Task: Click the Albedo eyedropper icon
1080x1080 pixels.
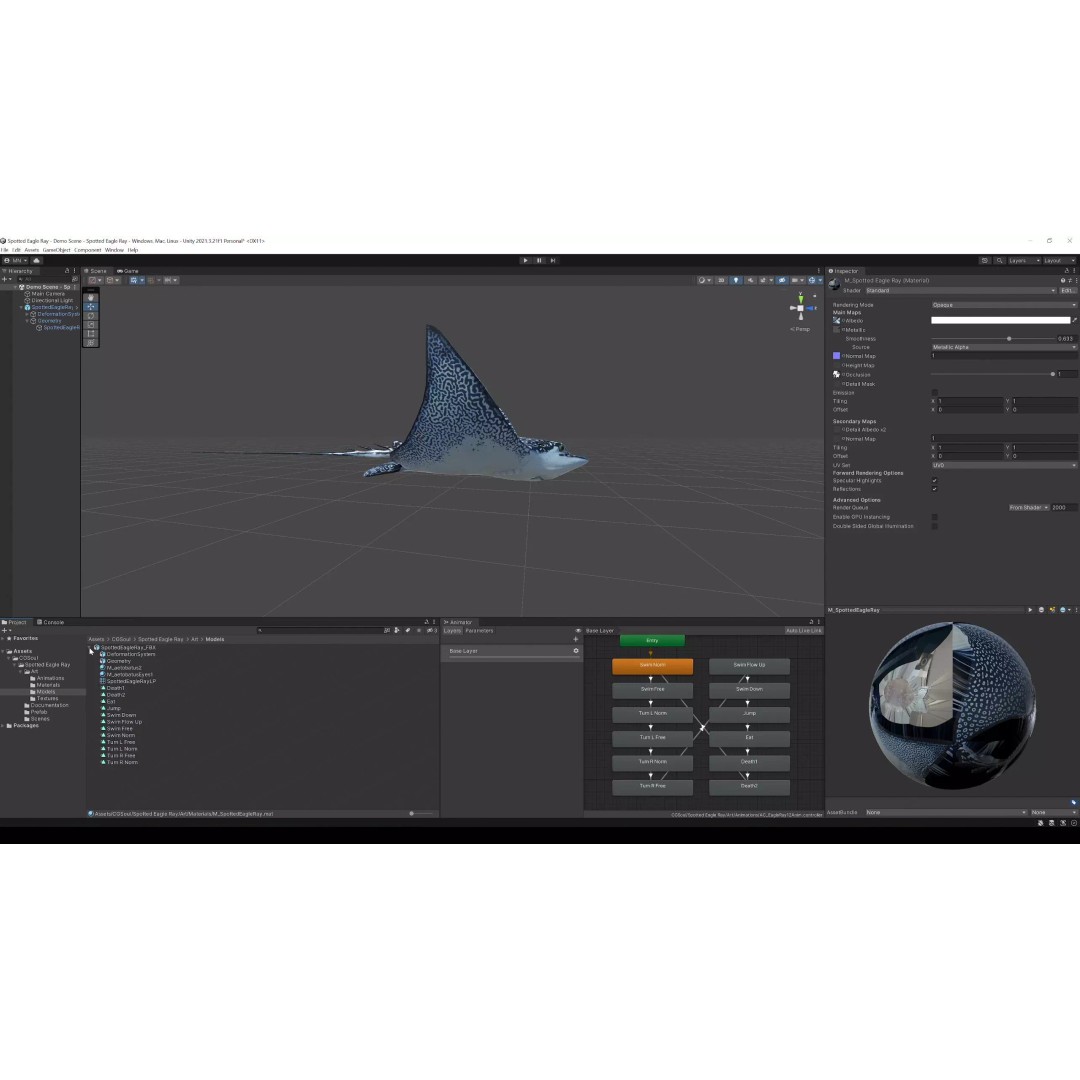Action: click(x=1074, y=320)
